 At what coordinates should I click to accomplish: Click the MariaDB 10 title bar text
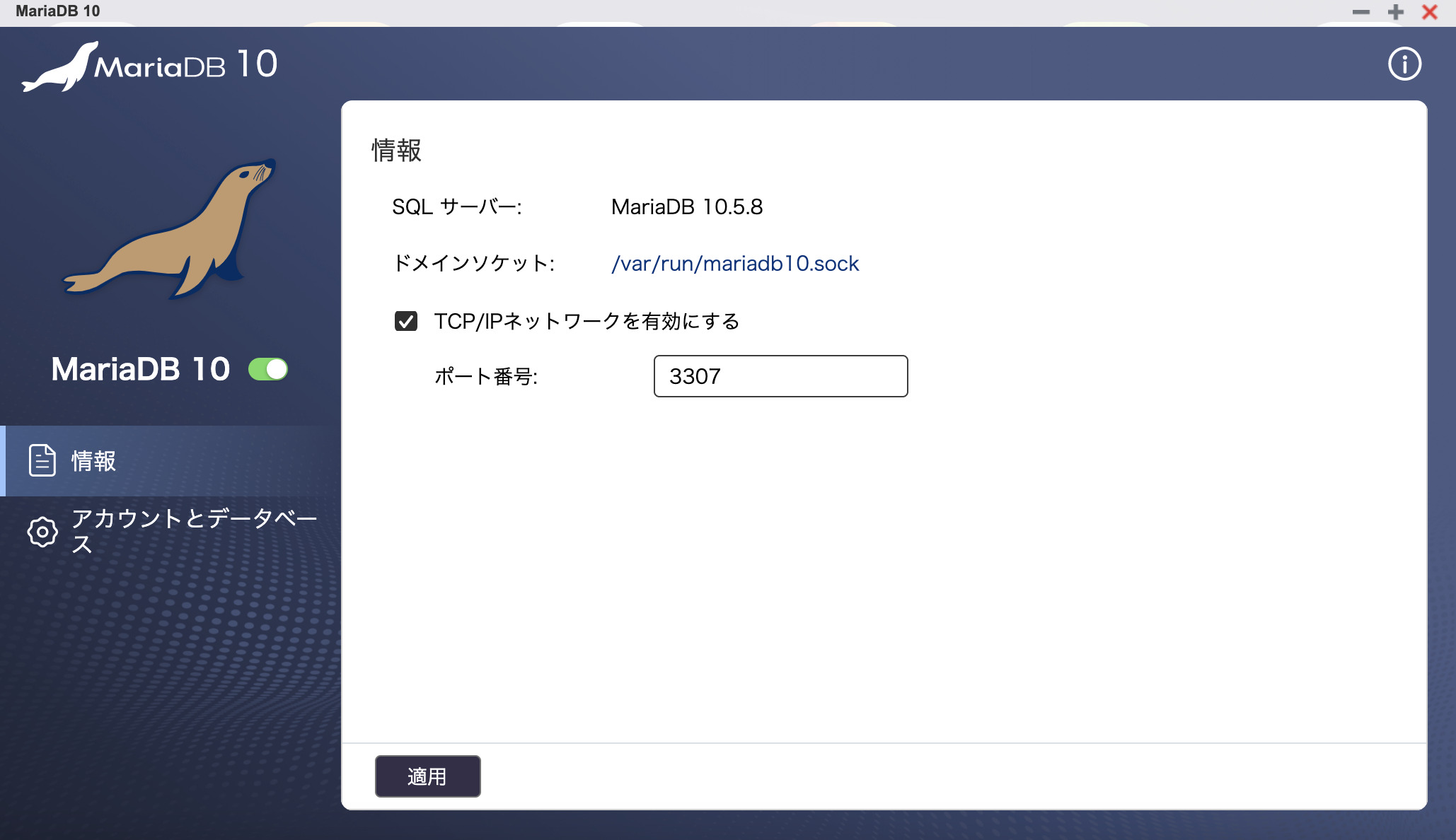pos(58,11)
